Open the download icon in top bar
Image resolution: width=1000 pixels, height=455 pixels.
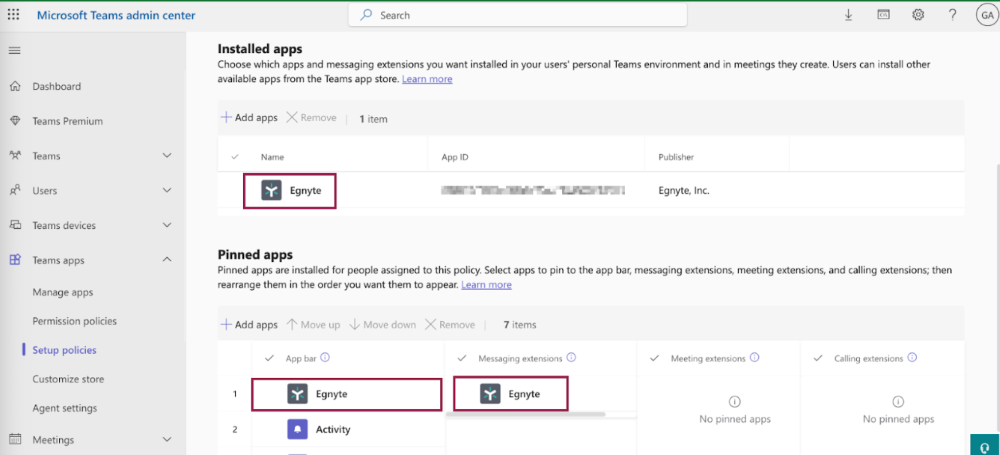tap(849, 15)
